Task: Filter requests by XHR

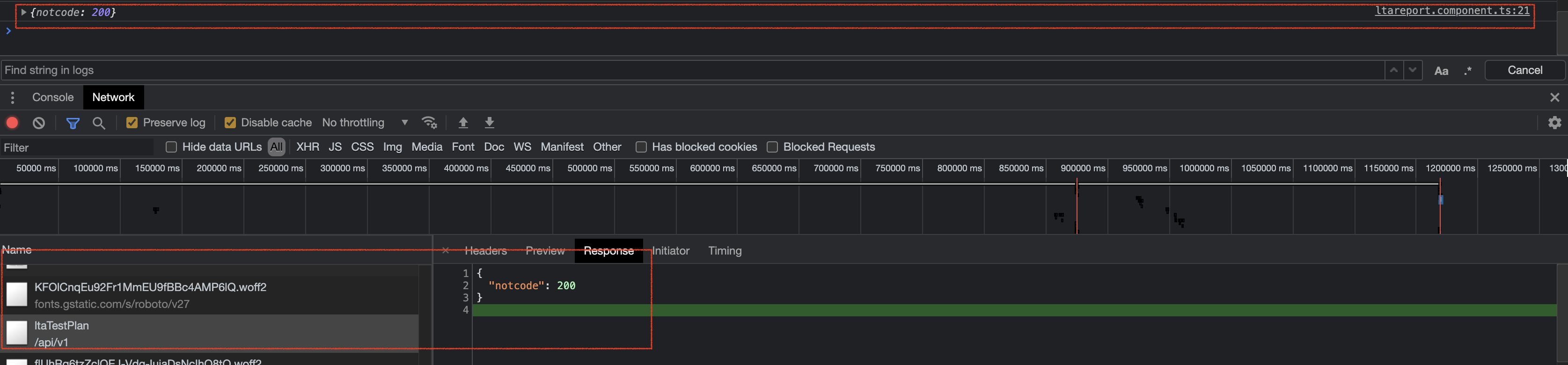Action: 308,147
